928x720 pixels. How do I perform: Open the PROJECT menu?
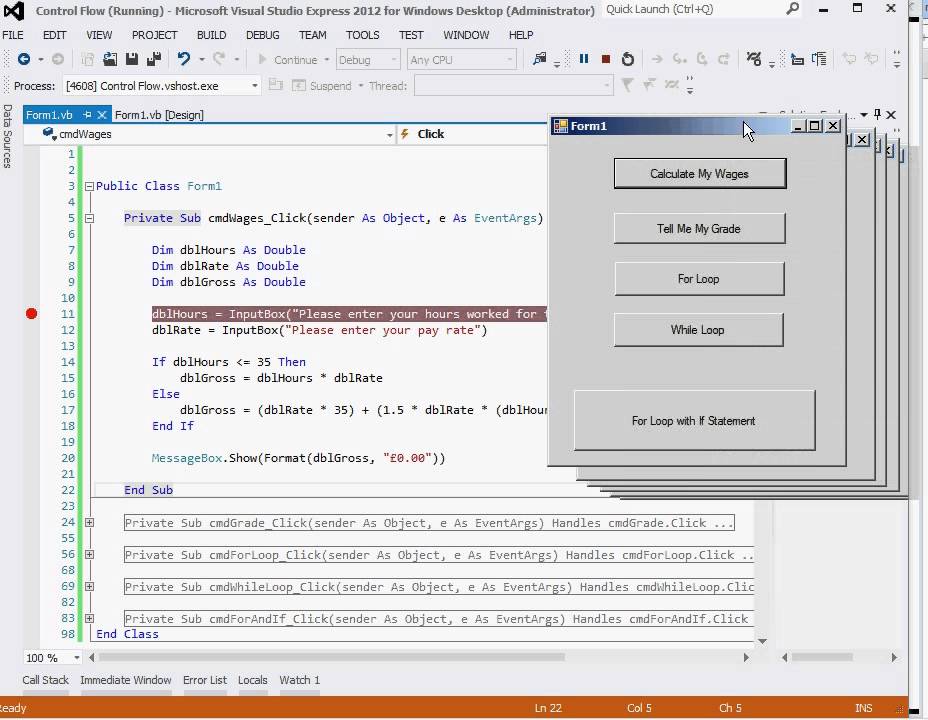(154, 35)
